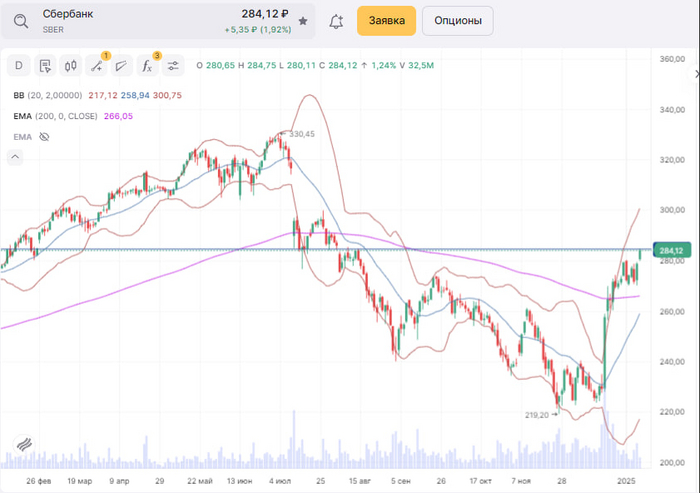700x493 pixels.
Task: Click the search magnifier icon
Action: [x=20, y=20]
